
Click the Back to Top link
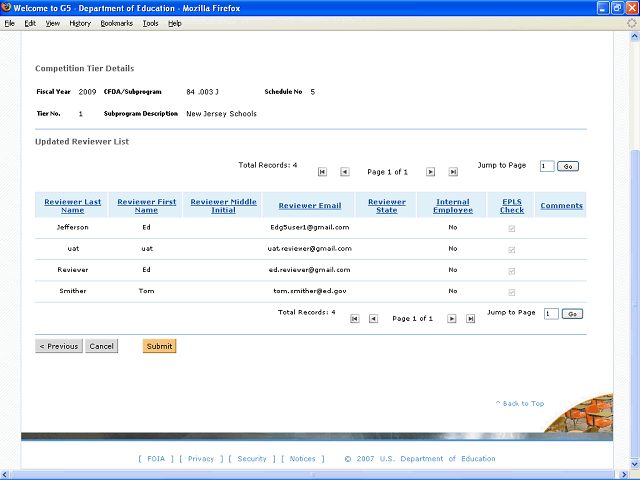click(520, 403)
